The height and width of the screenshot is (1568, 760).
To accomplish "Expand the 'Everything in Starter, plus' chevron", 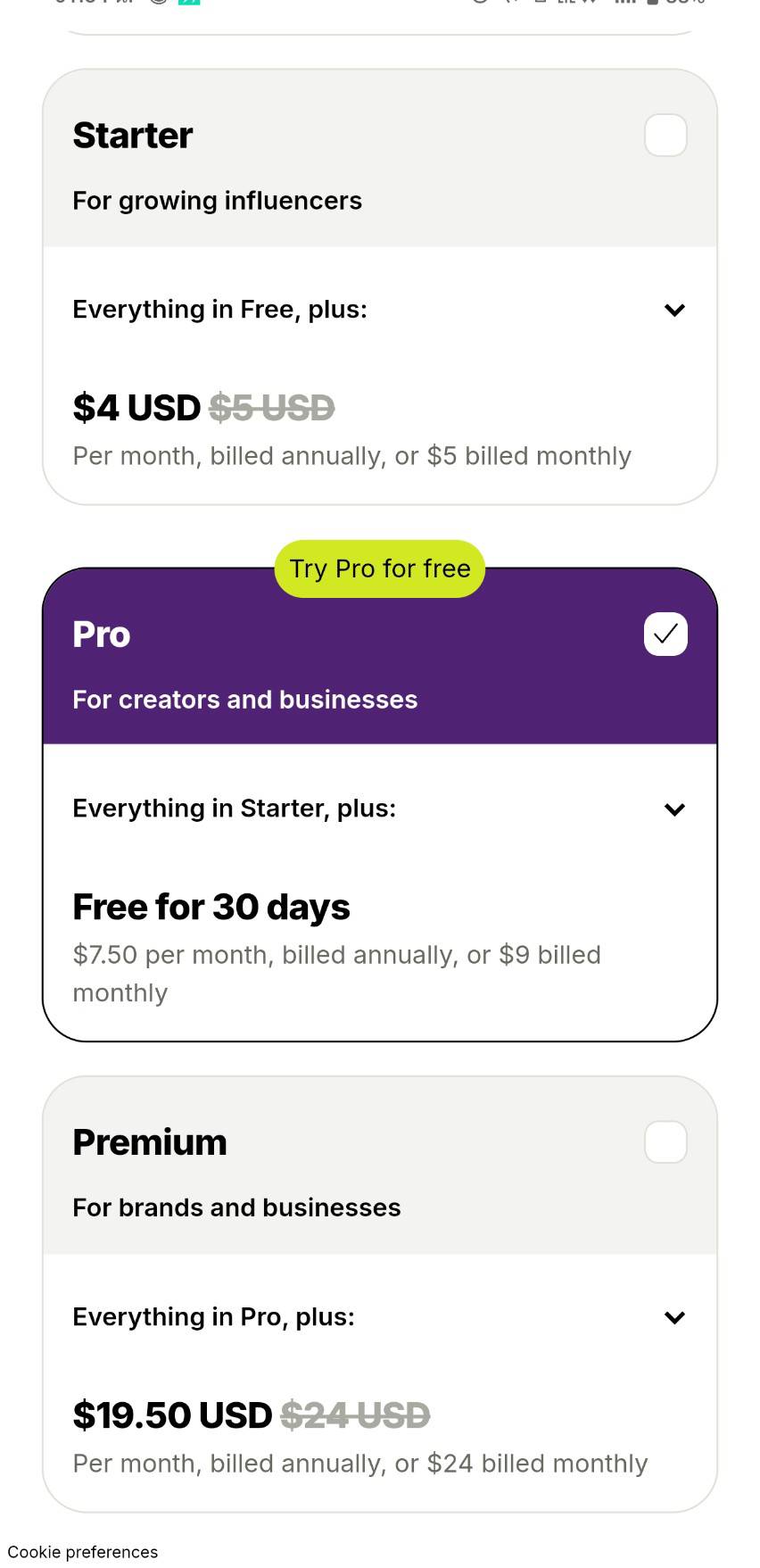I will [674, 809].
